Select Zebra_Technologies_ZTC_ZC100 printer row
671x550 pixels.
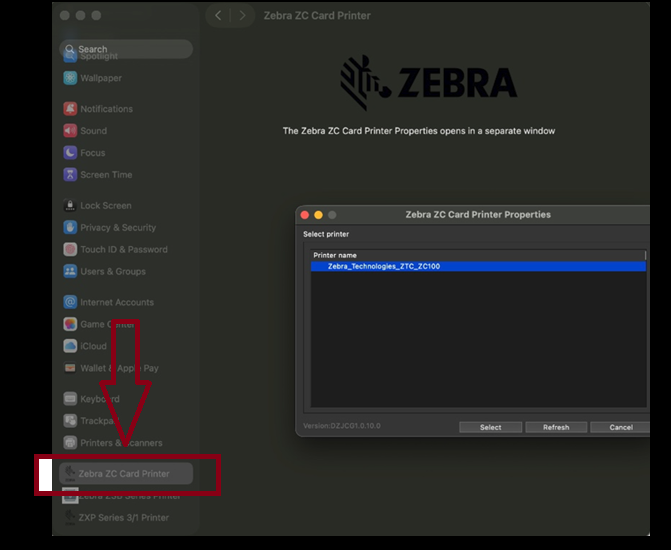478,266
